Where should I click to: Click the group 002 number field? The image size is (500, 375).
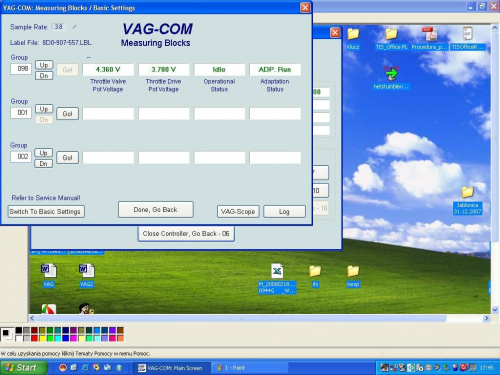pos(21,157)
